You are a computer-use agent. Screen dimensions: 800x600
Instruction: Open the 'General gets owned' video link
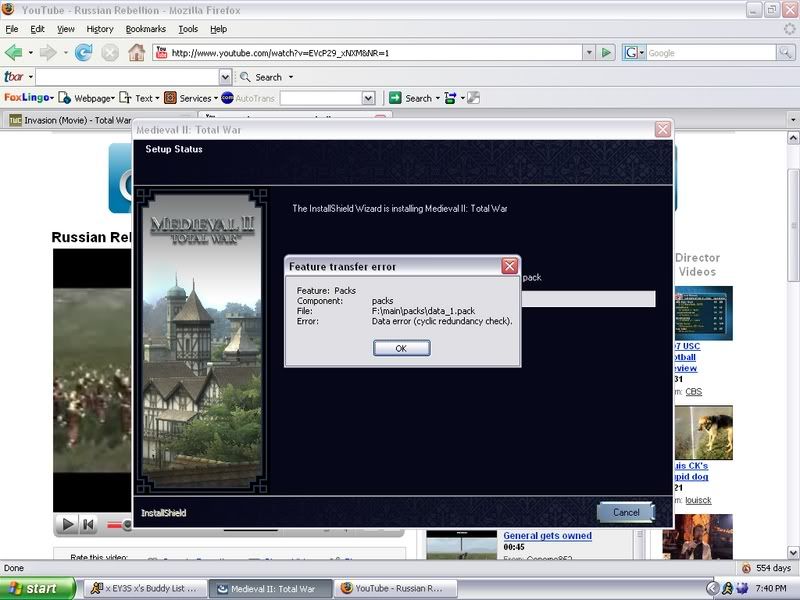[x=547, y=535]
